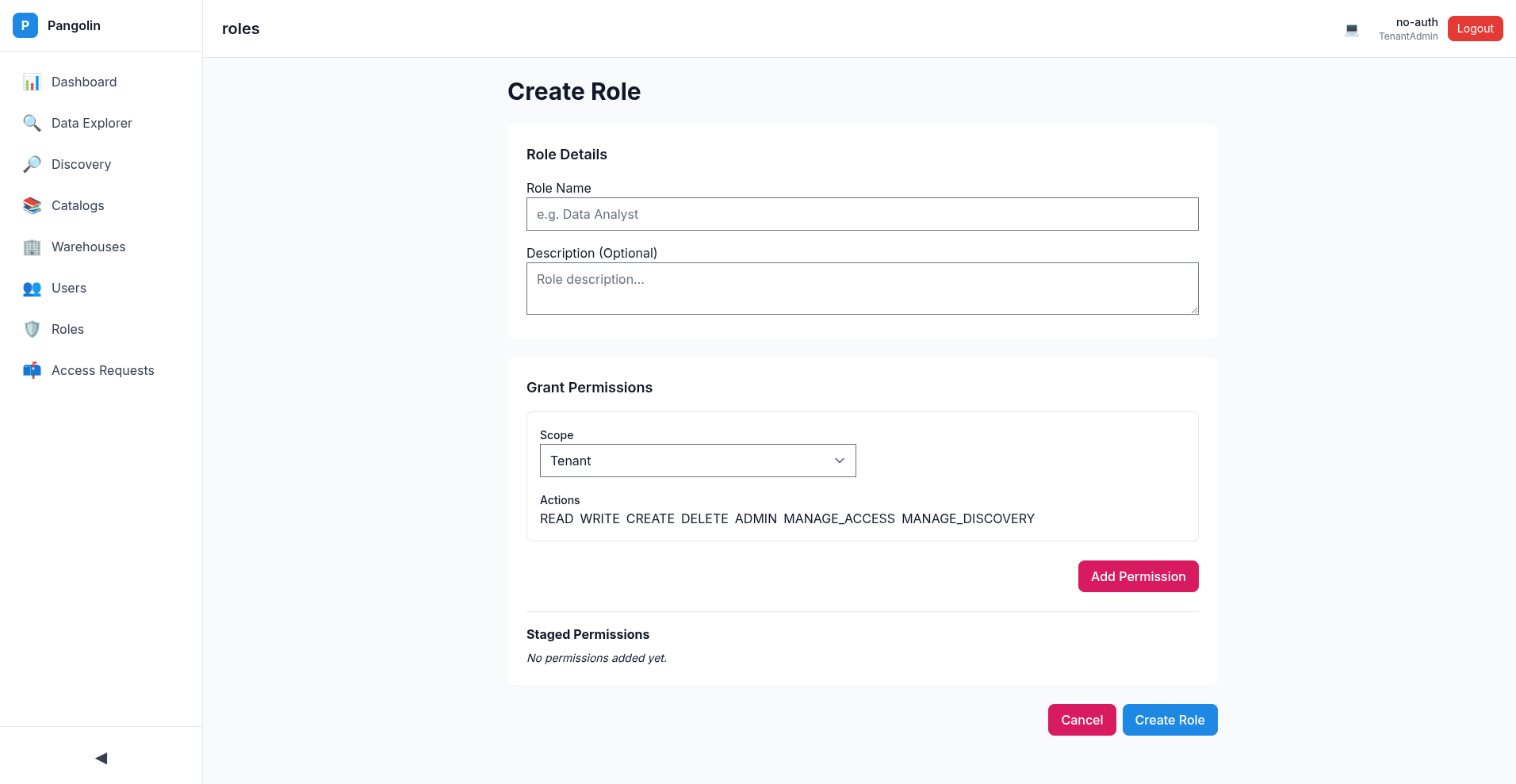Screen dimensions: 1516x784
Task: Select the Dashboard bar-chart icon
Action: click(x=32, y=82)
